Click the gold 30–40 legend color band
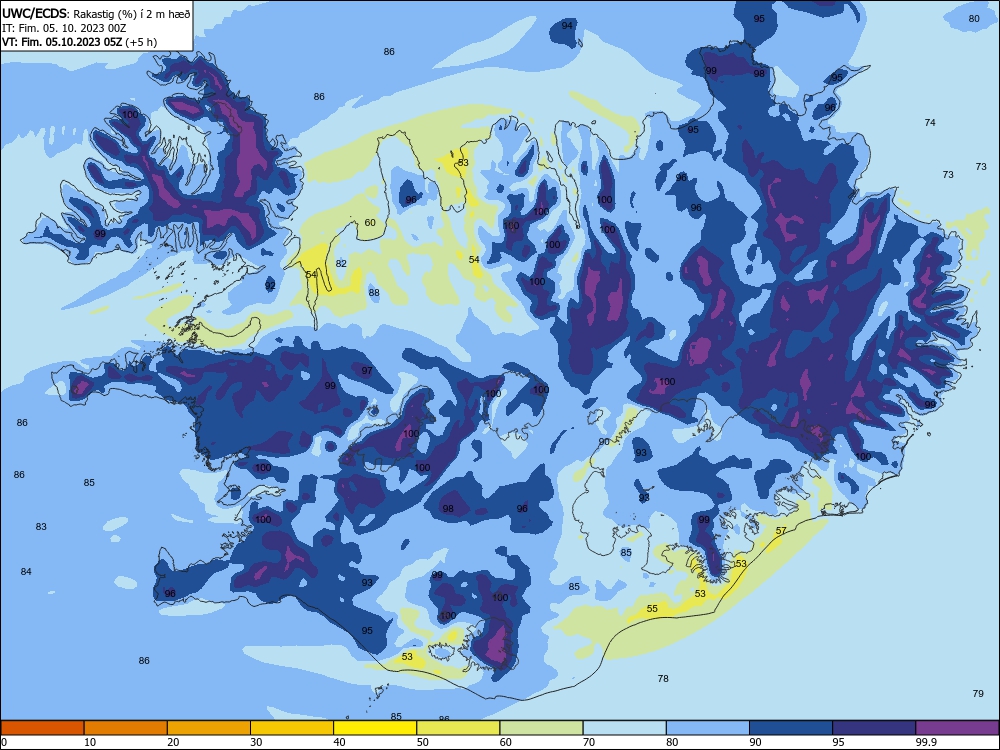1000x750 pixels. 292,728
